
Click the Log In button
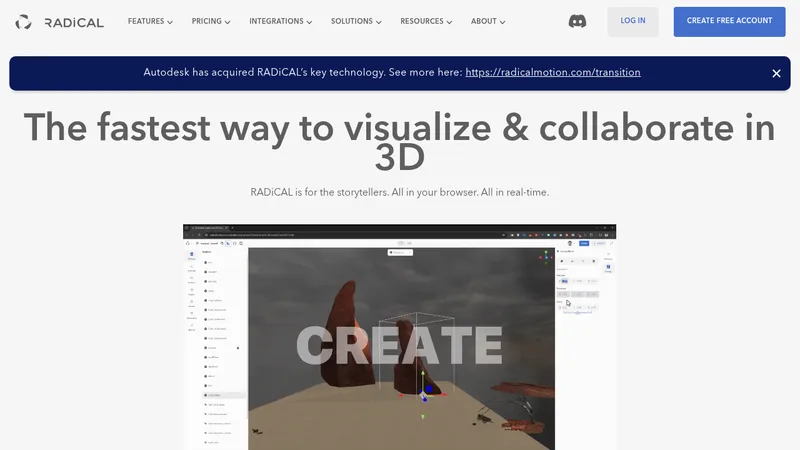[x=633, y=21]
